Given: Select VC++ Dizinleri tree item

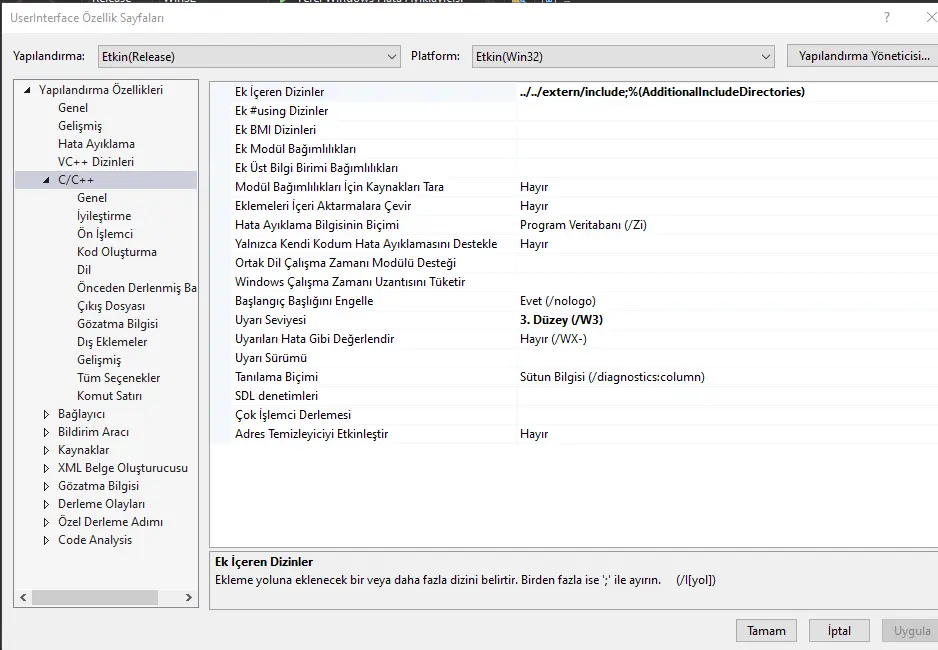Looking at the screenshot, I should (95, 162).
